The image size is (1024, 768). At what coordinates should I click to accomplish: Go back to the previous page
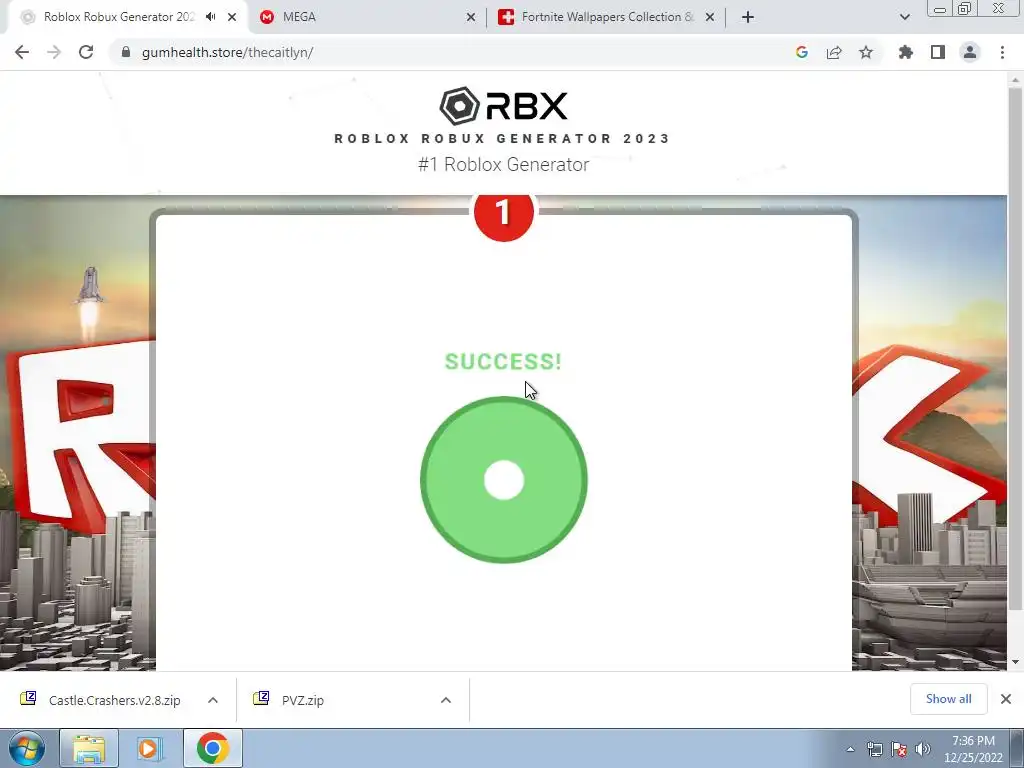pyautogui.click(x=22, y=52)
